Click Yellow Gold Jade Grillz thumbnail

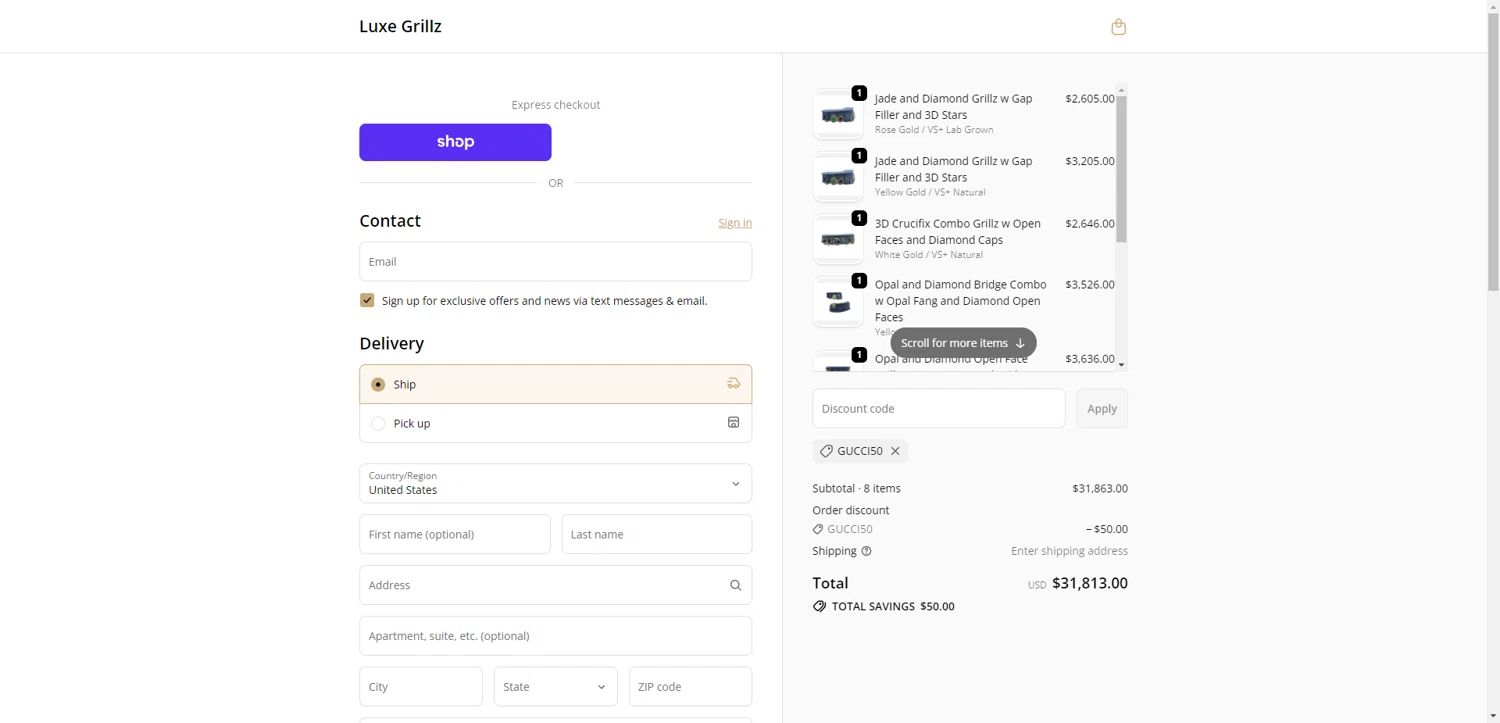(x=838, y=176)
